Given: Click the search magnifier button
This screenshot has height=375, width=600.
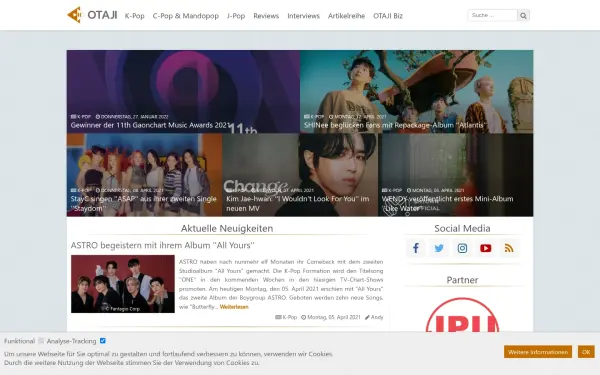Looking at the screenshot, I should 523,16.
